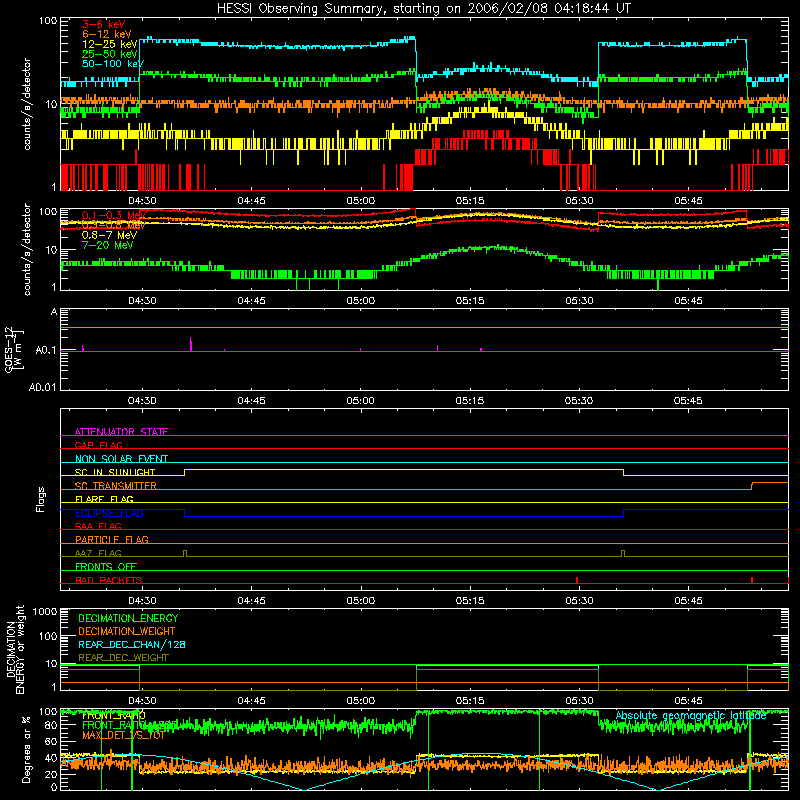Select the yellow FRONT_RATIO legend label
Image resolution: width=800 pixels, height=800 pixels.
coord(114,715)
